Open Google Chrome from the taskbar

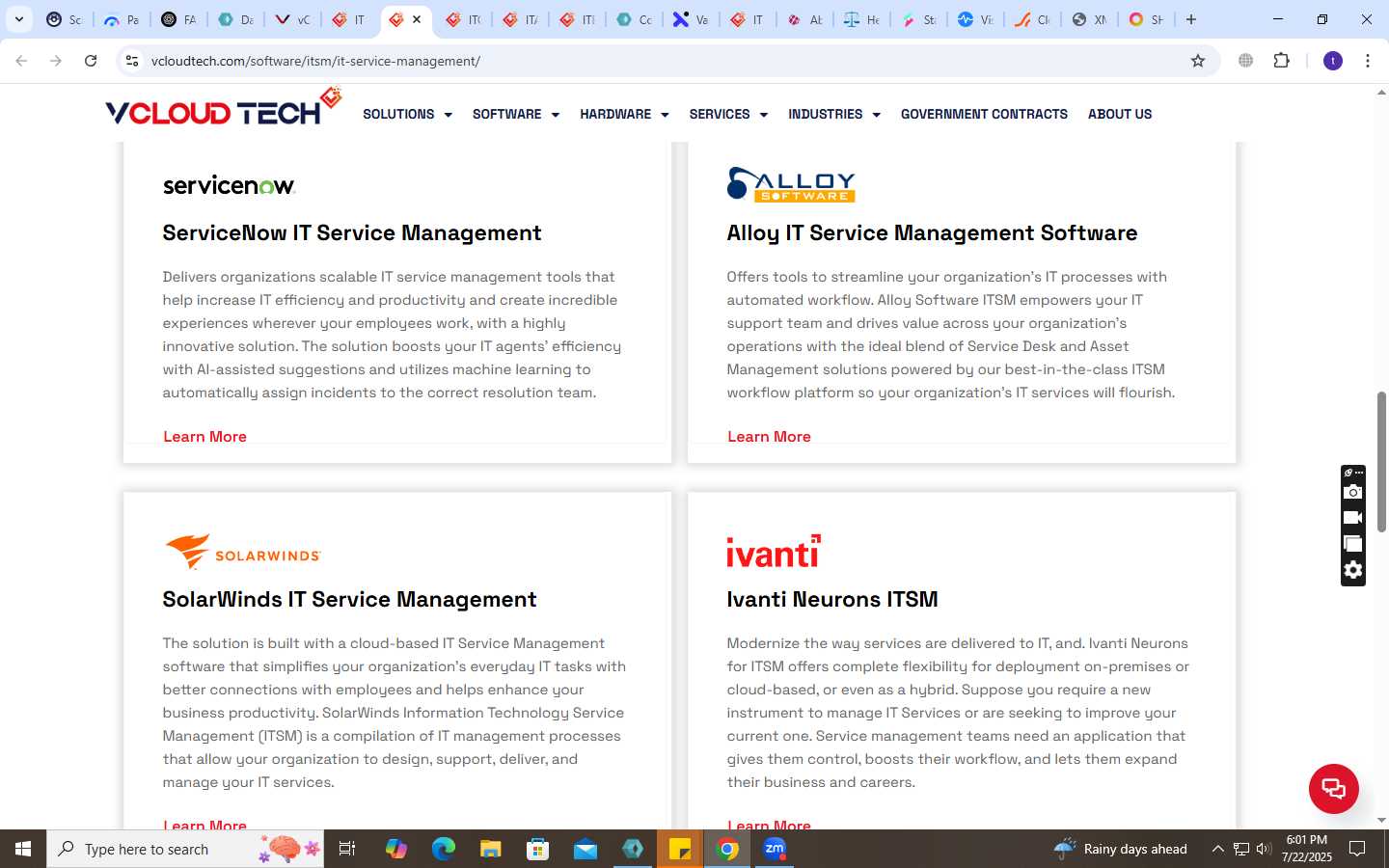click(x=727, y=849)
